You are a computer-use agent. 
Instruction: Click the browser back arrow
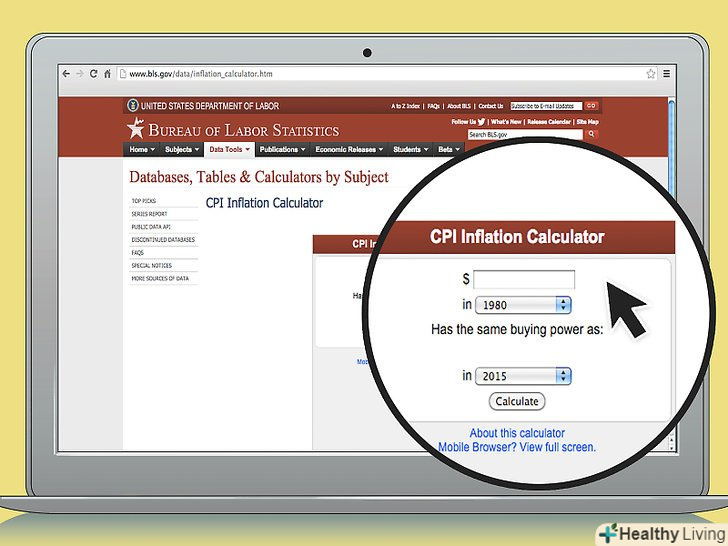pyautogui.click(x=66, y=74)
